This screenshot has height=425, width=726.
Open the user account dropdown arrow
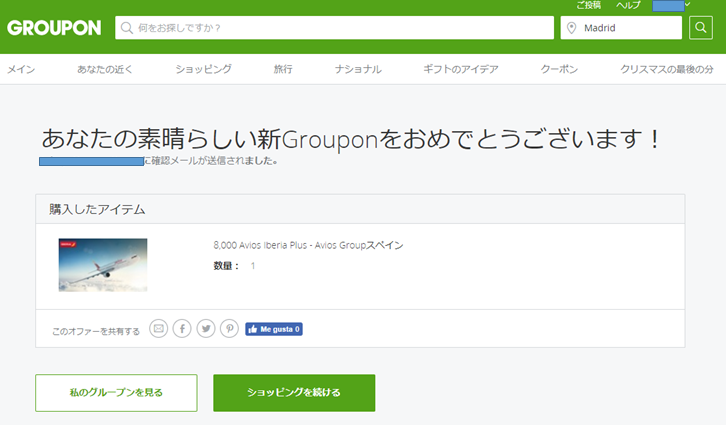[688, 5]
